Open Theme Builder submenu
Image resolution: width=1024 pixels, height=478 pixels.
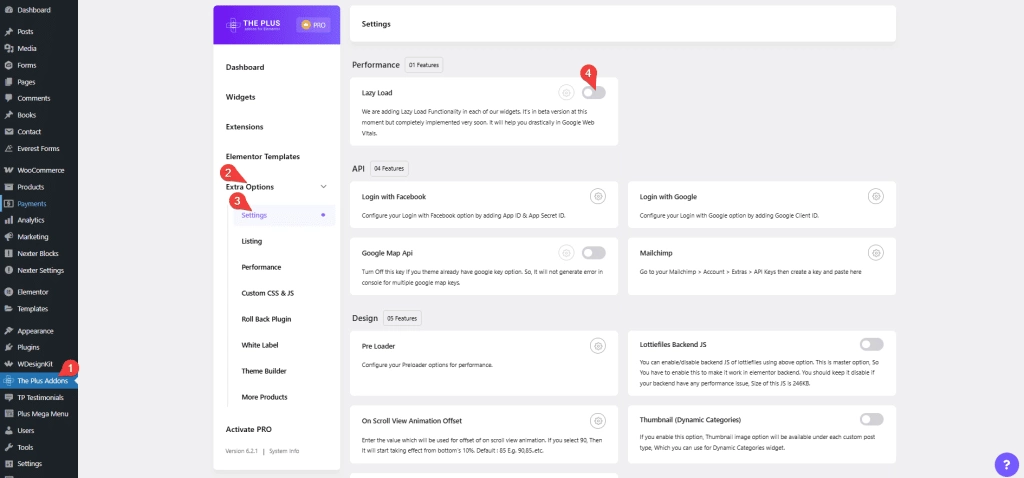[264, 371]
